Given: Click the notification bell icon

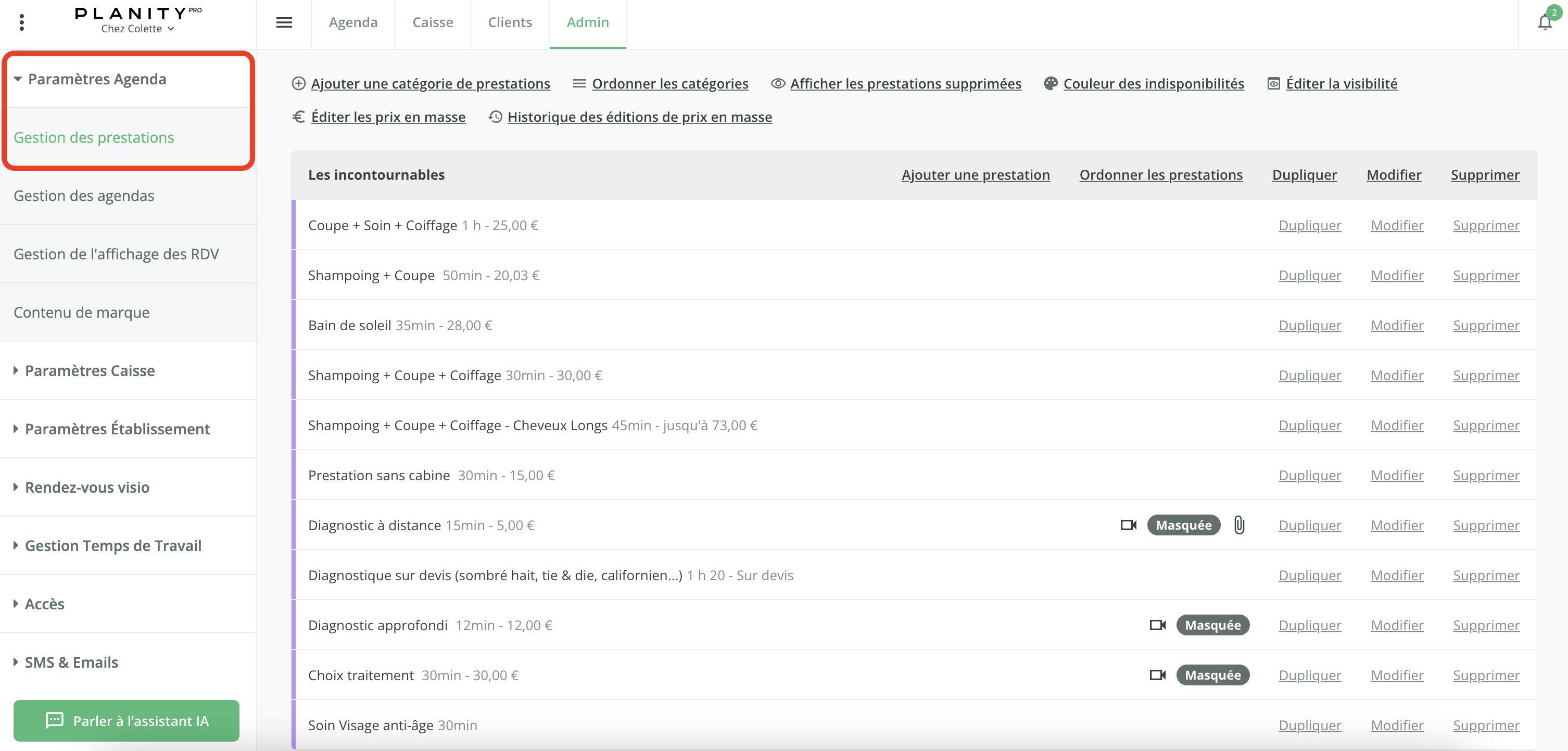Looking at the screenshot, I should coord(1544,23).
